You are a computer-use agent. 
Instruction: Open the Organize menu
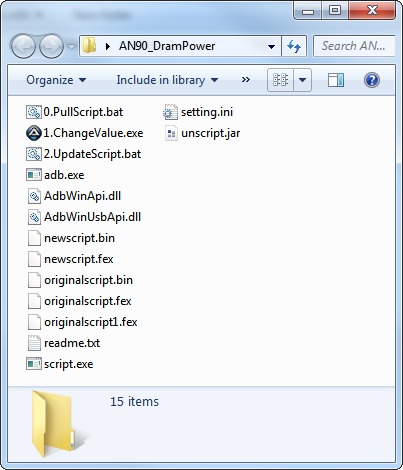click(56, 80)
